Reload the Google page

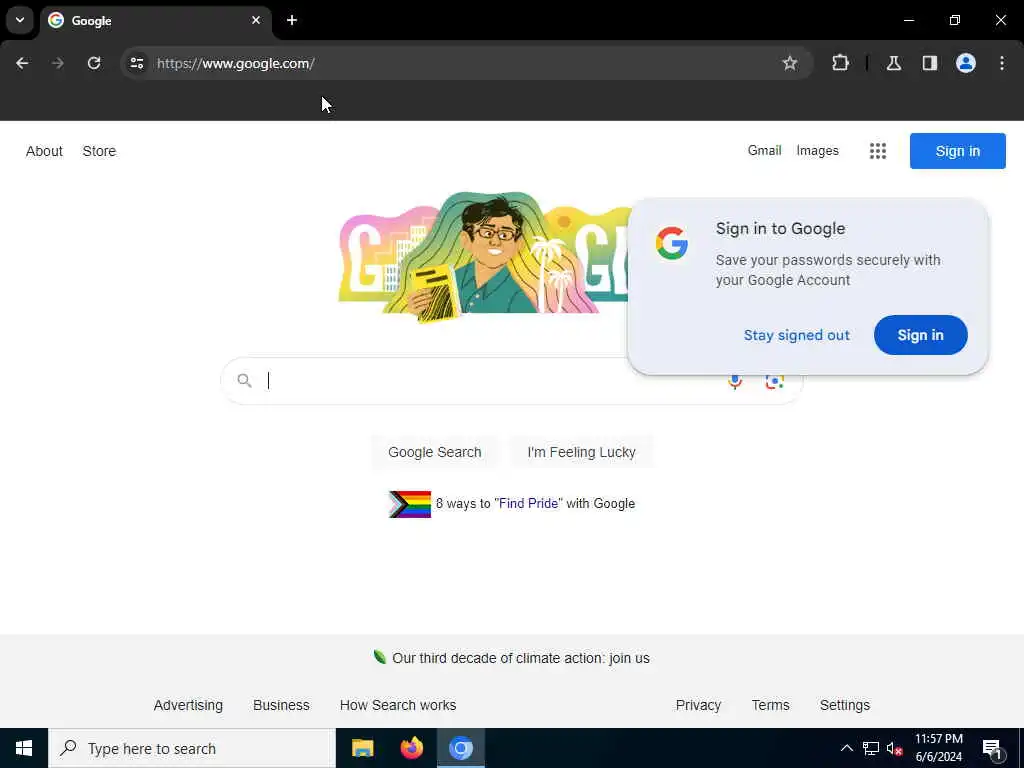coord(94,63)
